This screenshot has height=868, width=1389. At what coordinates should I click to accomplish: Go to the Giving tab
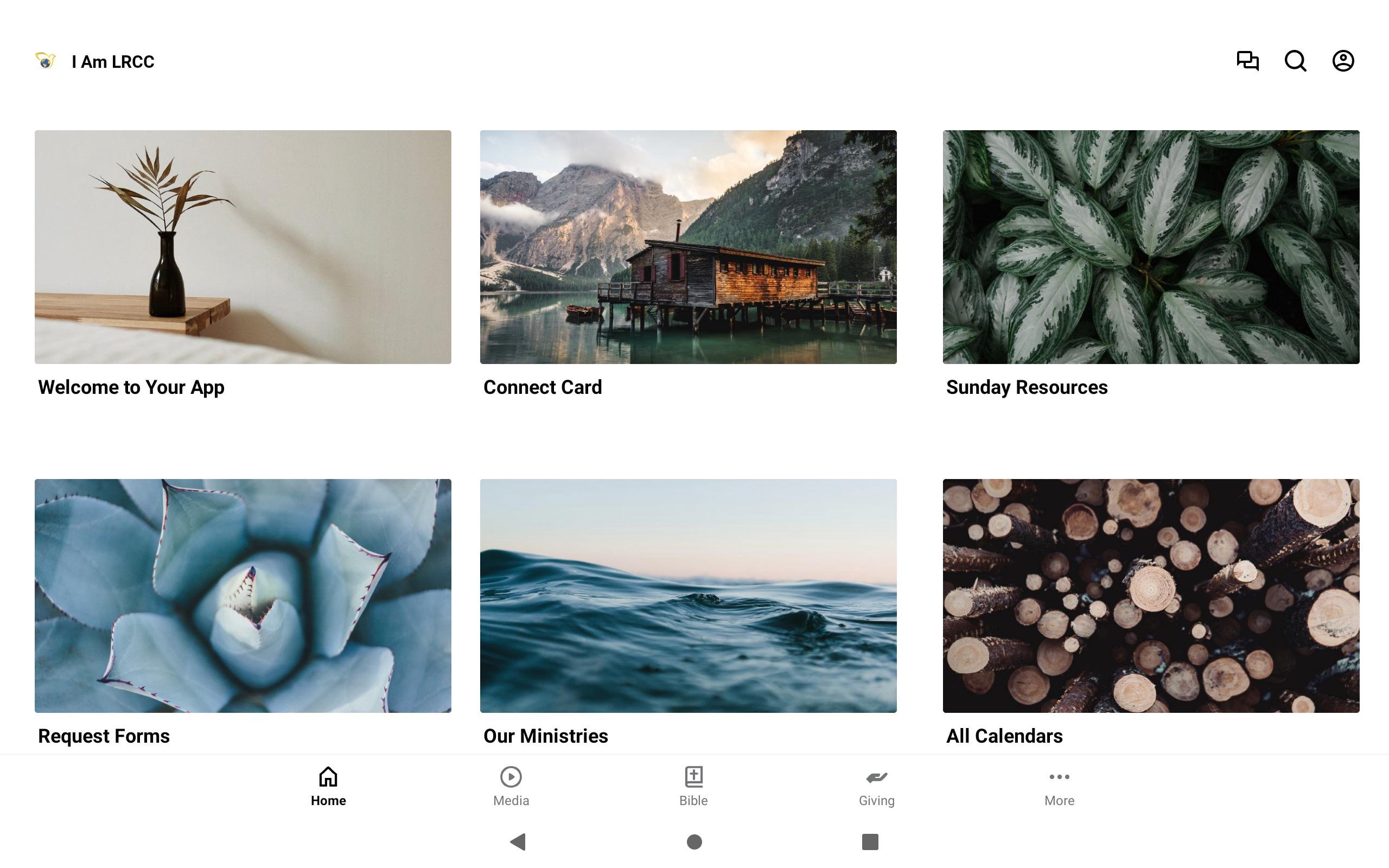click(876, 787)
